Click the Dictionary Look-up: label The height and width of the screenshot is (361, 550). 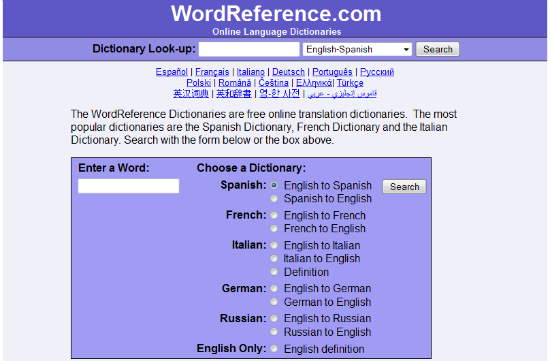[144, 49]
